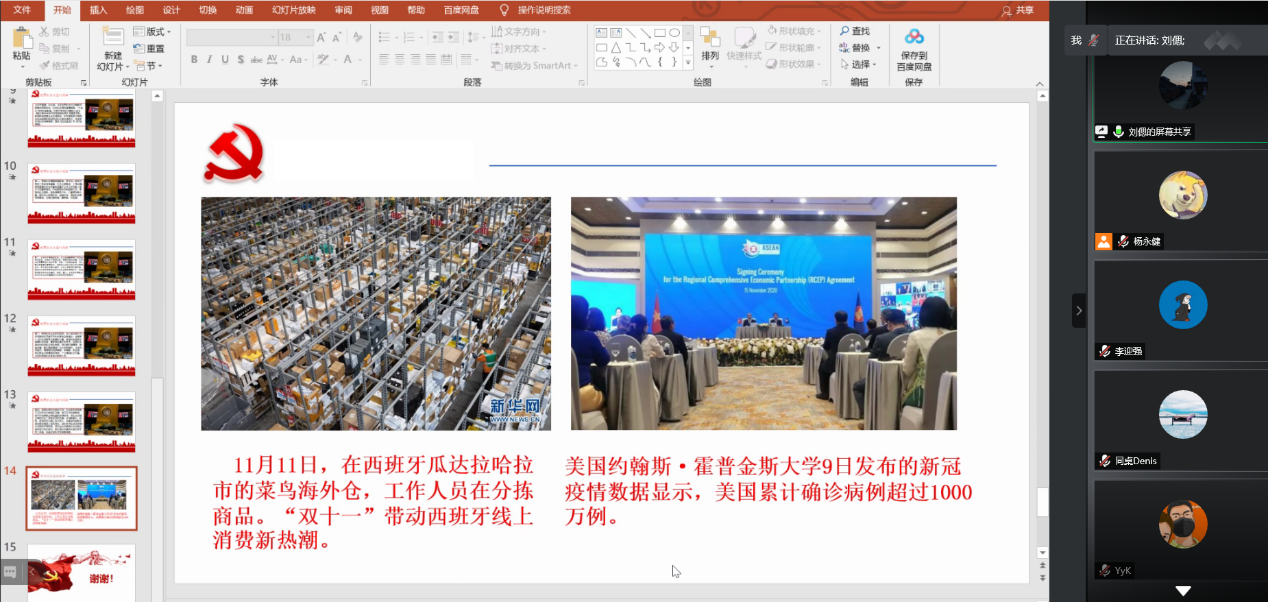The image size is (1268, 602).
Task: Select the oval shape in shapes gallery
Action: pyautogui.click(x=675, y=33)
